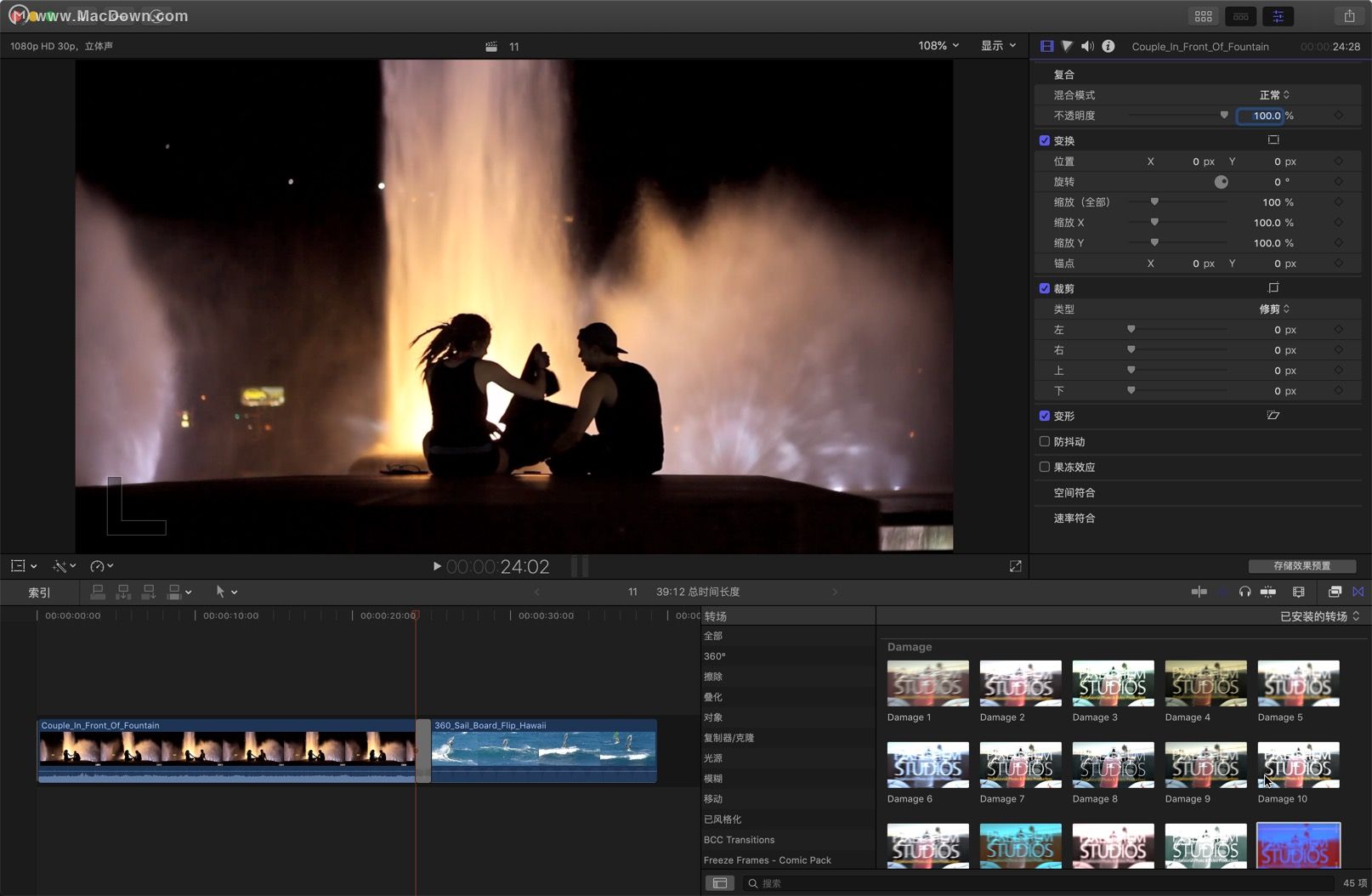Open the overwrite edit options dropdown

pyautogui.click(x=179, y=592)
